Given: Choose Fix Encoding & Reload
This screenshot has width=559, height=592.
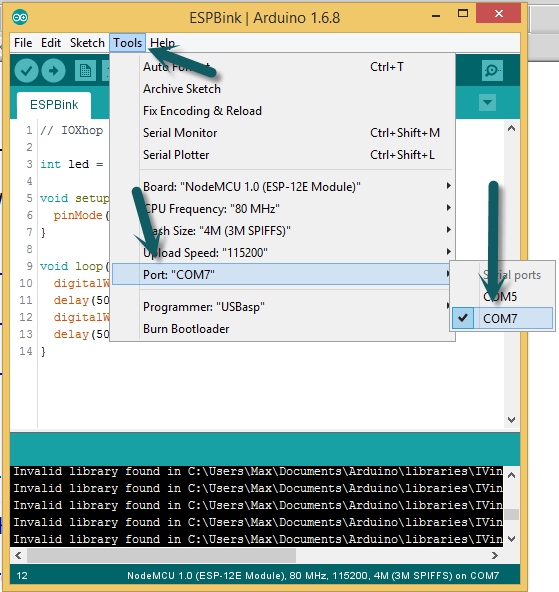Looking at the screenshot, I should click(x=282, y=111).
